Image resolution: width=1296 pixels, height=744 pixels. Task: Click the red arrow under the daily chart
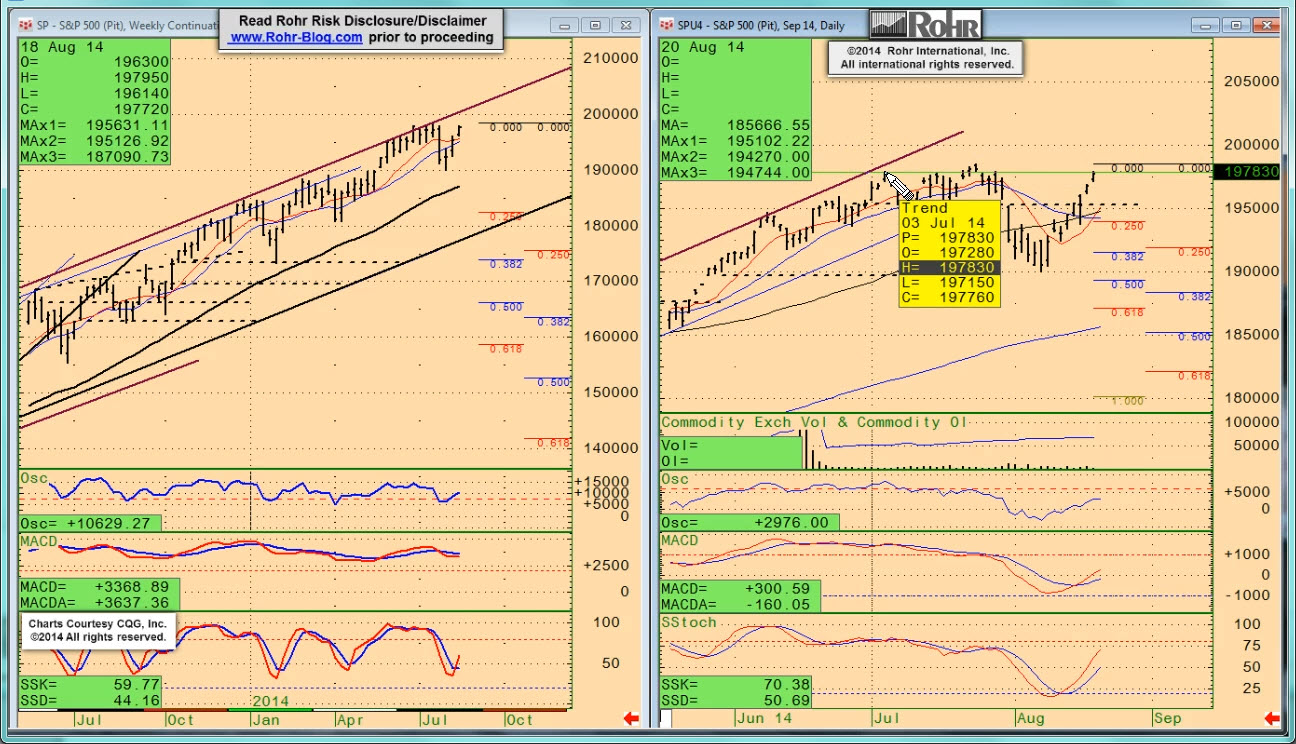(1272, 718)
